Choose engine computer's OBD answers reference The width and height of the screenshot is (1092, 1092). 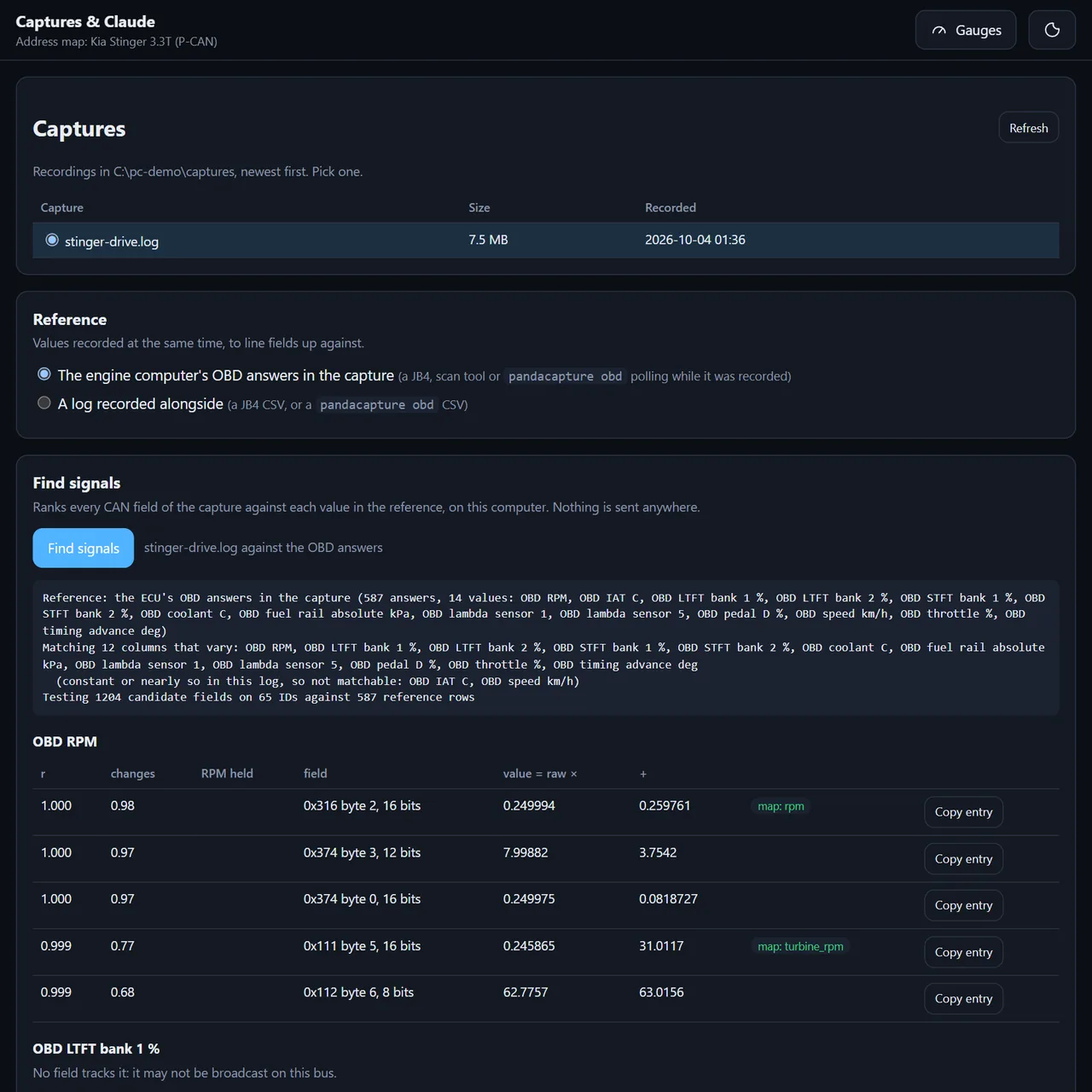[44, 375]
